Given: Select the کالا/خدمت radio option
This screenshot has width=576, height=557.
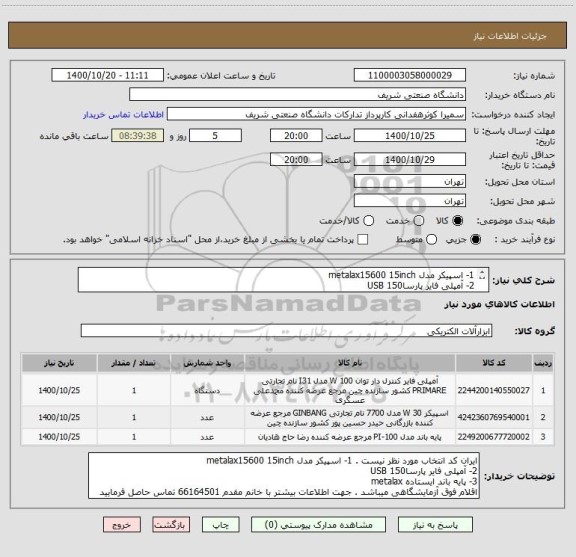Looking at the screenshot, I should click(x=368, y=221).
